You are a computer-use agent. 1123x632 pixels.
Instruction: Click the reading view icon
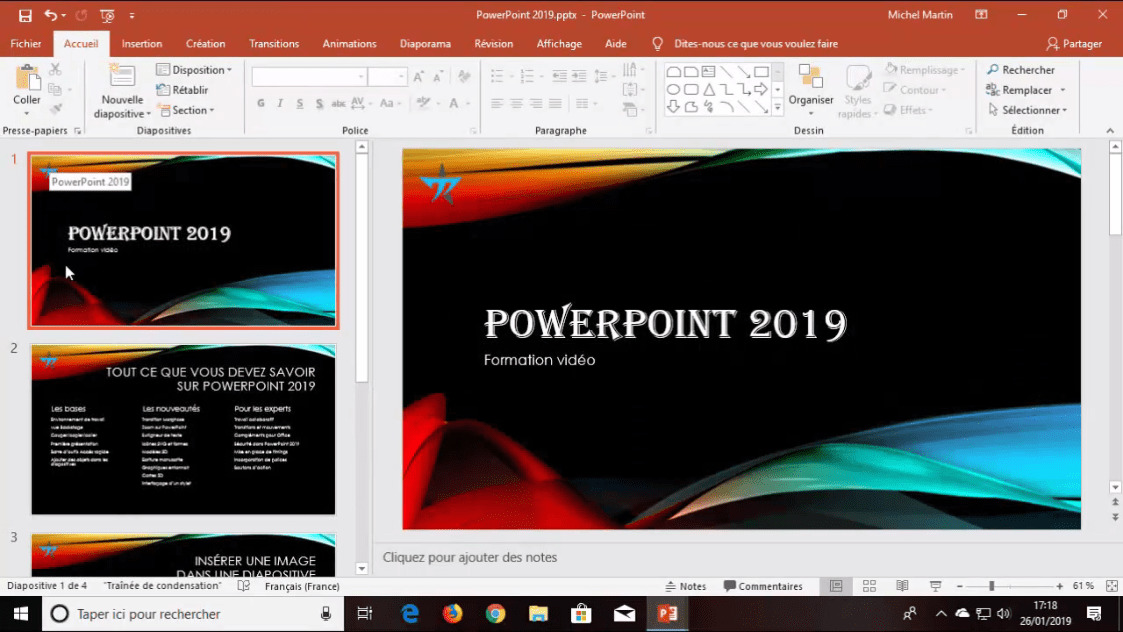[x=902, y=586]
